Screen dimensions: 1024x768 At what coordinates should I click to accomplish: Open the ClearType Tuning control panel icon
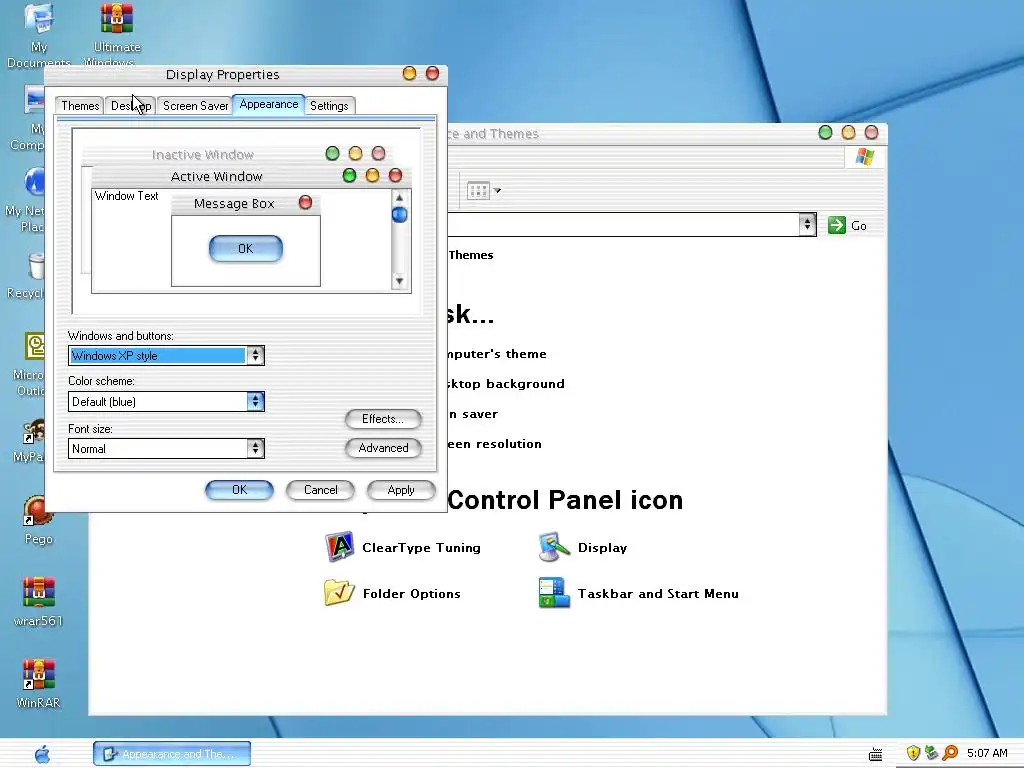[339, 547]
